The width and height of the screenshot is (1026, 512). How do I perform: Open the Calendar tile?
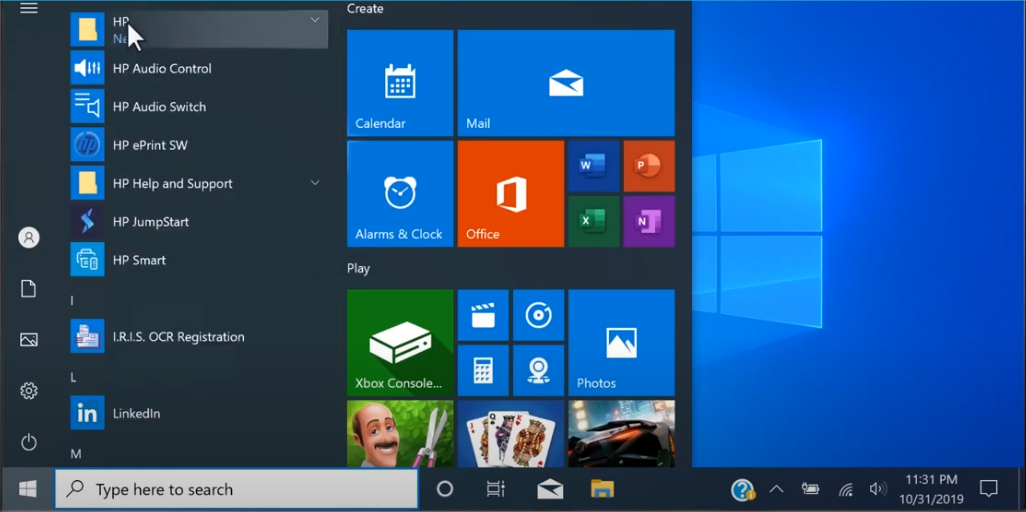(400, 83)
